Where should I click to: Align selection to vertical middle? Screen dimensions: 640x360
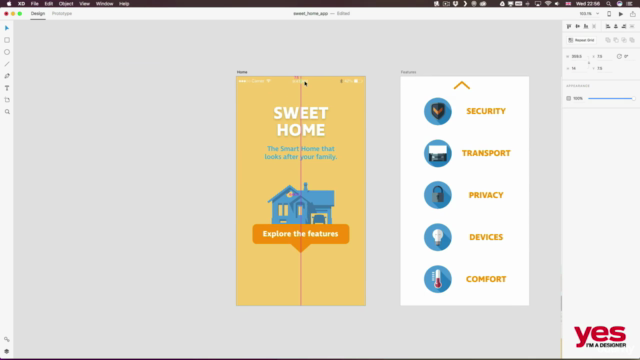(578, 27)
